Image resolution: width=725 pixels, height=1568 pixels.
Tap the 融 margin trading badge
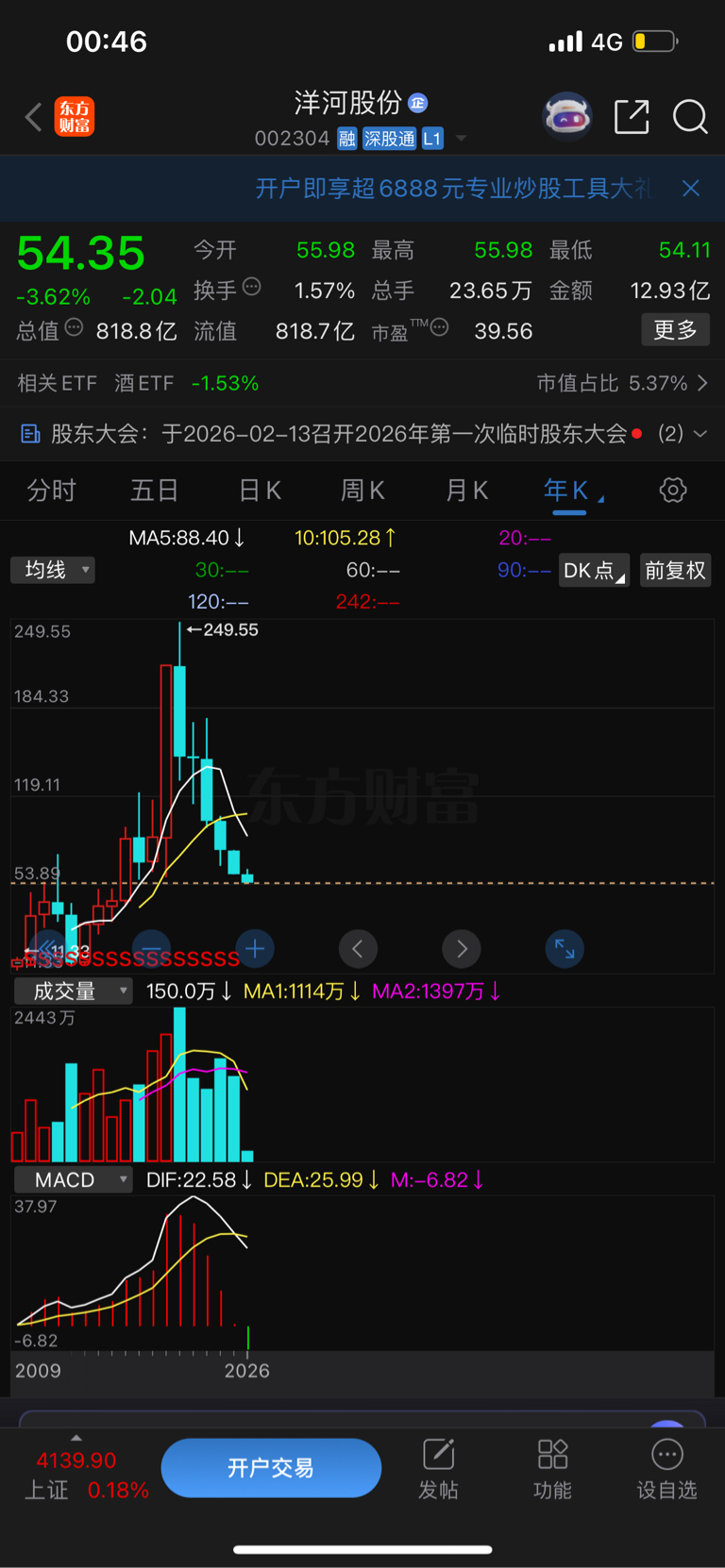click(x=347, y=139)
